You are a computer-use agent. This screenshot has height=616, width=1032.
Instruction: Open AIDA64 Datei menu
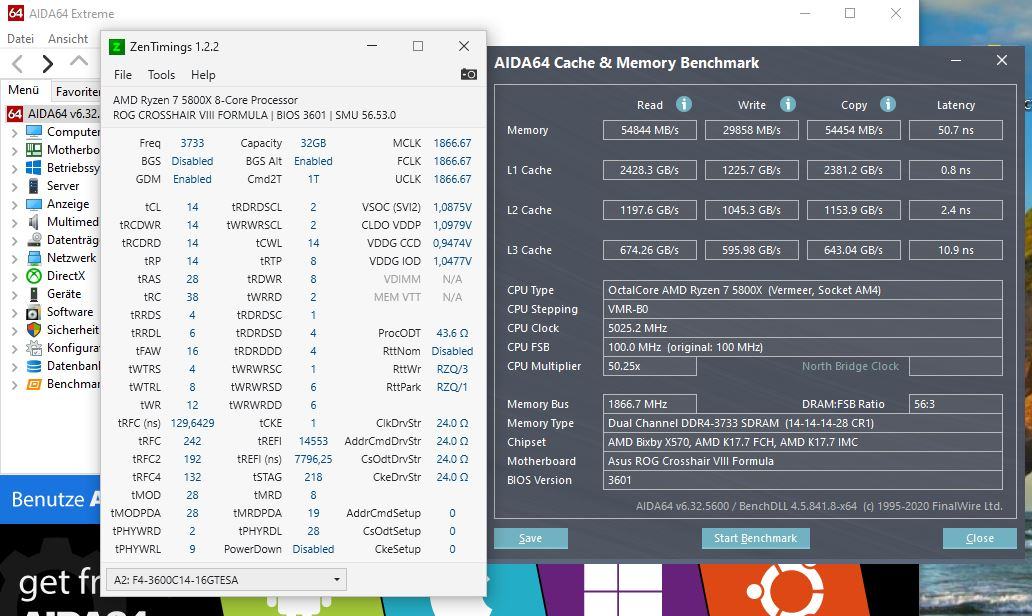click(20, 39)
